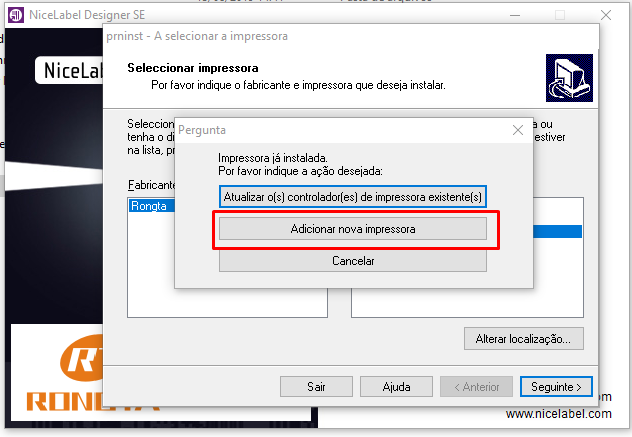
Task: Click the Cancelar button
Action: pyautogui.click(x=353, y=261)
